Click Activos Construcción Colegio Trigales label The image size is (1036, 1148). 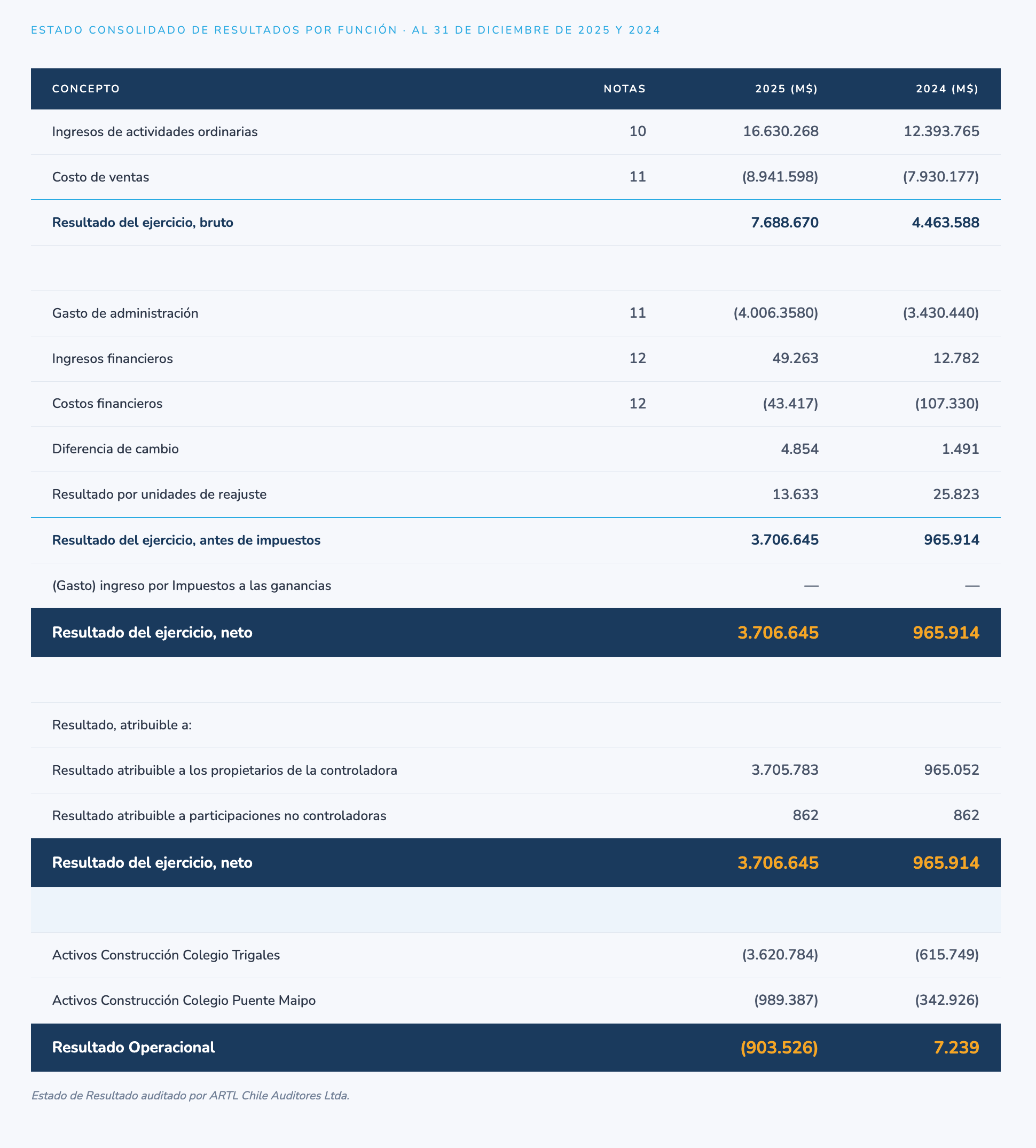pos(166,955)
